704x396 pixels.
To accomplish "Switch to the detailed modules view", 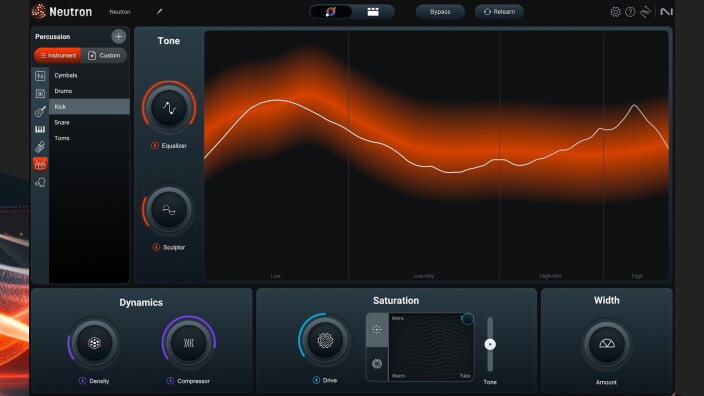I will click(373, 12).
